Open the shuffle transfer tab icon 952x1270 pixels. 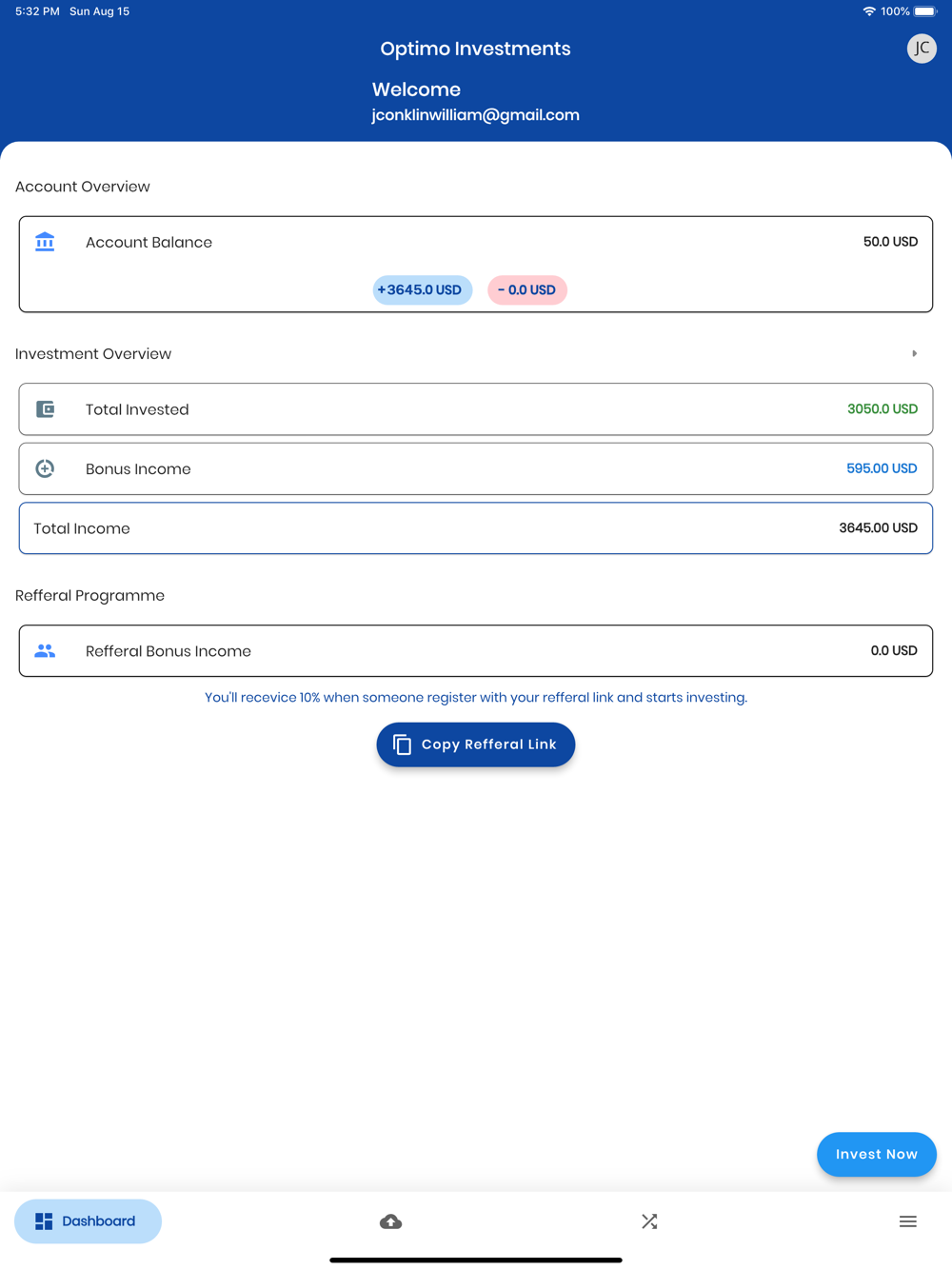pos(649,1221)
